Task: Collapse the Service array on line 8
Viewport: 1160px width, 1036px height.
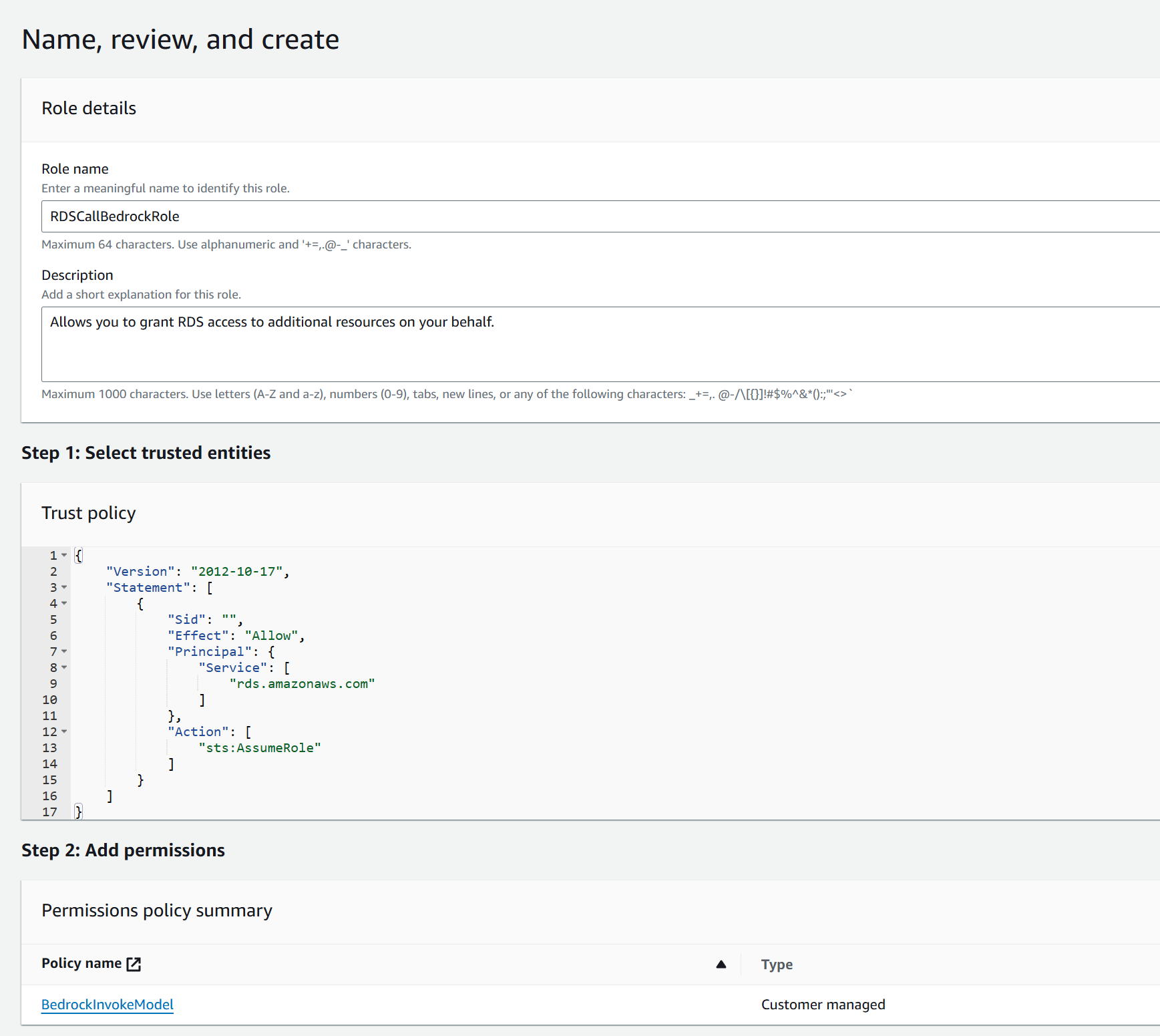Action: click(64, 667)
